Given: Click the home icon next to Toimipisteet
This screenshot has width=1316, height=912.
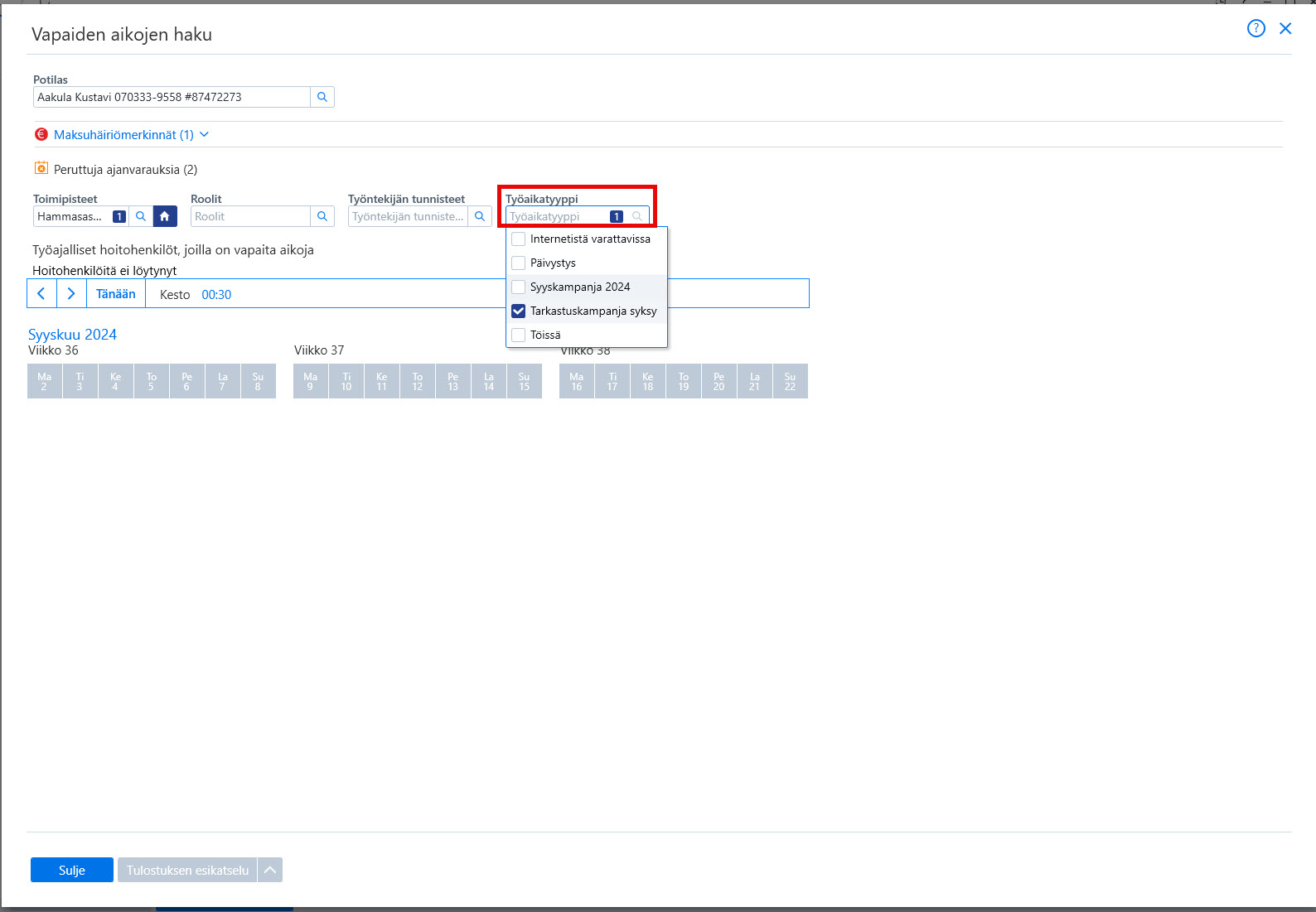Looking at the screenshot, I should [x=165, y=216].
